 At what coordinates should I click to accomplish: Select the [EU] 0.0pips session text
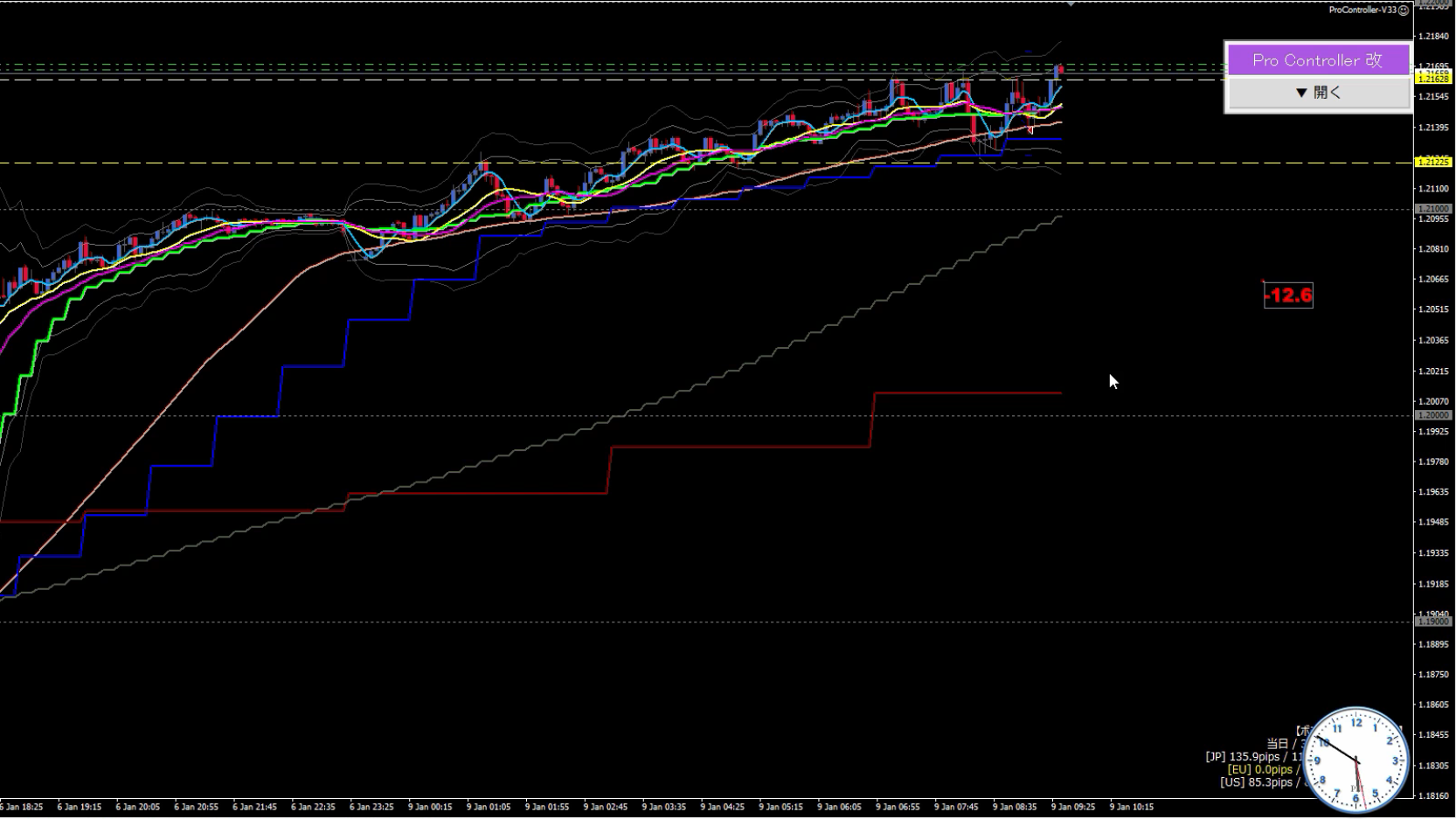pyautogui.click(x=1265, y=770)
